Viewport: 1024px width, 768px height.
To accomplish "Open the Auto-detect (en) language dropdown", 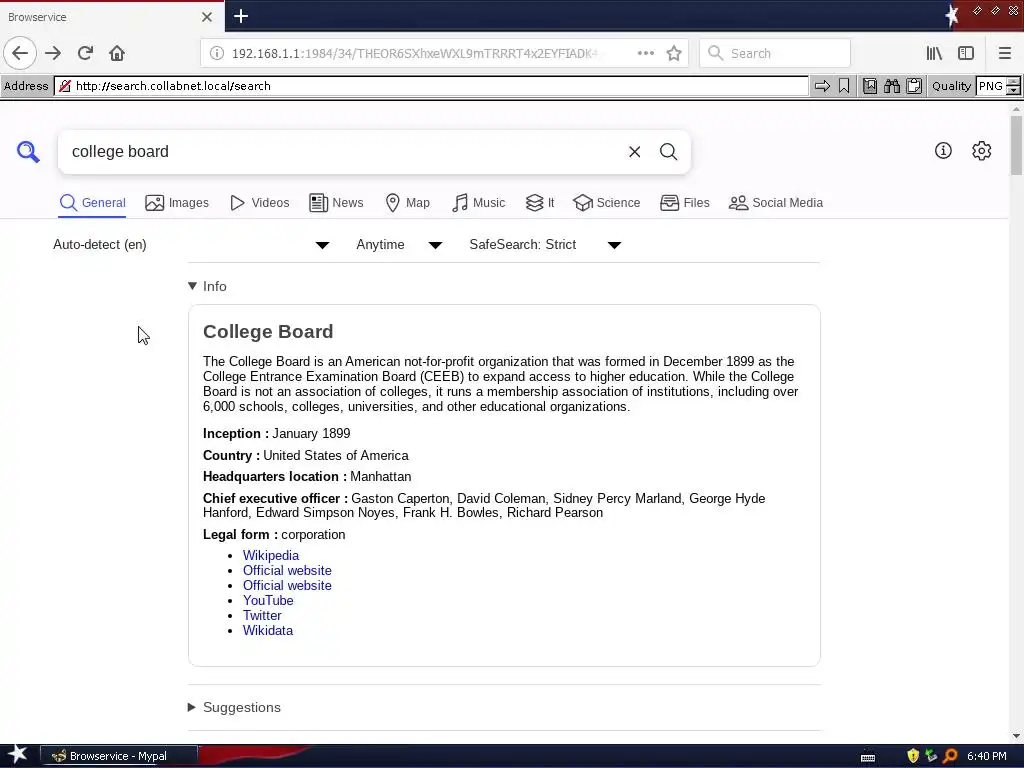I will coord(191,245).
